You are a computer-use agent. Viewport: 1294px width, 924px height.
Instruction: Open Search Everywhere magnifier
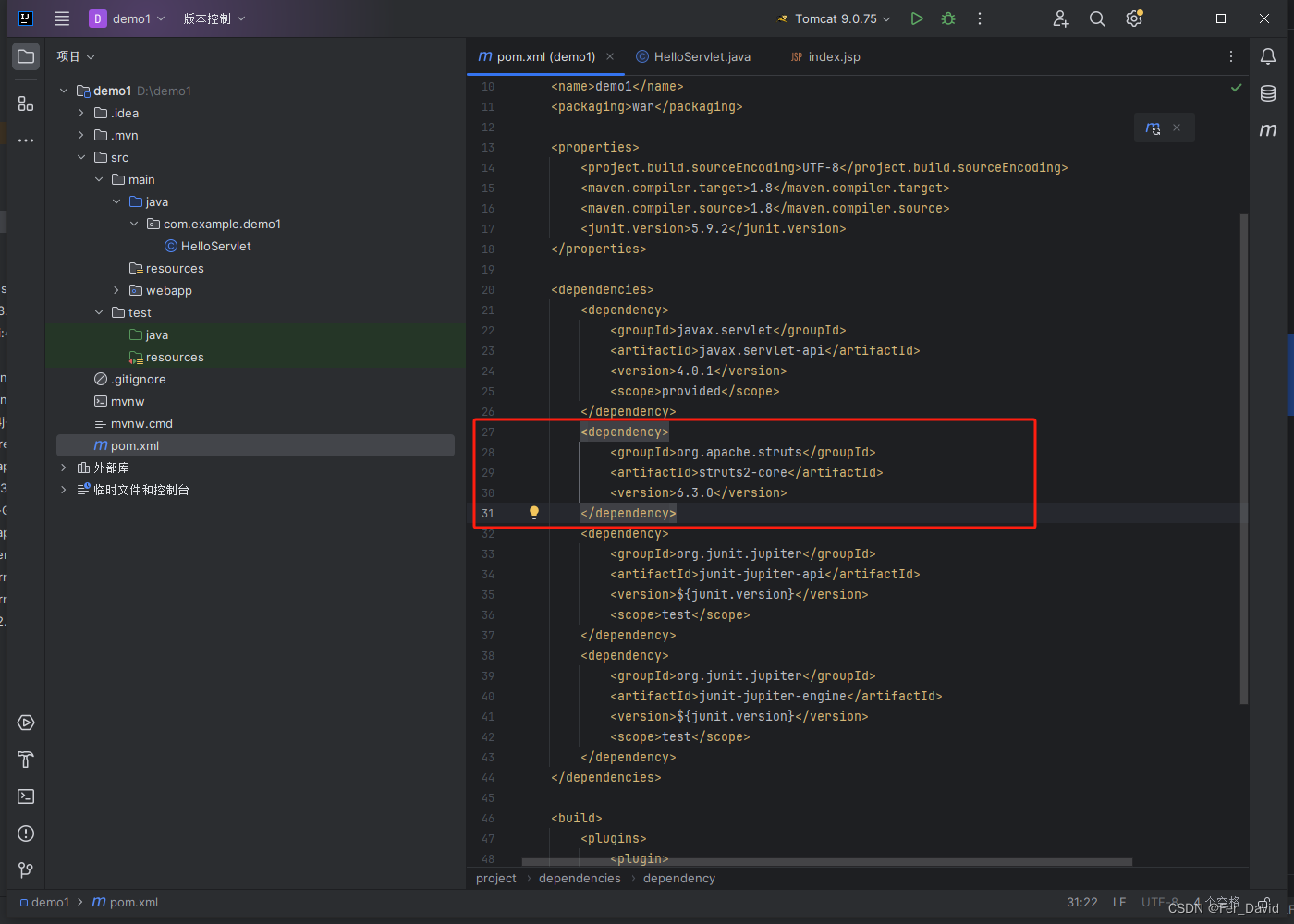[x=1097, y=18]
